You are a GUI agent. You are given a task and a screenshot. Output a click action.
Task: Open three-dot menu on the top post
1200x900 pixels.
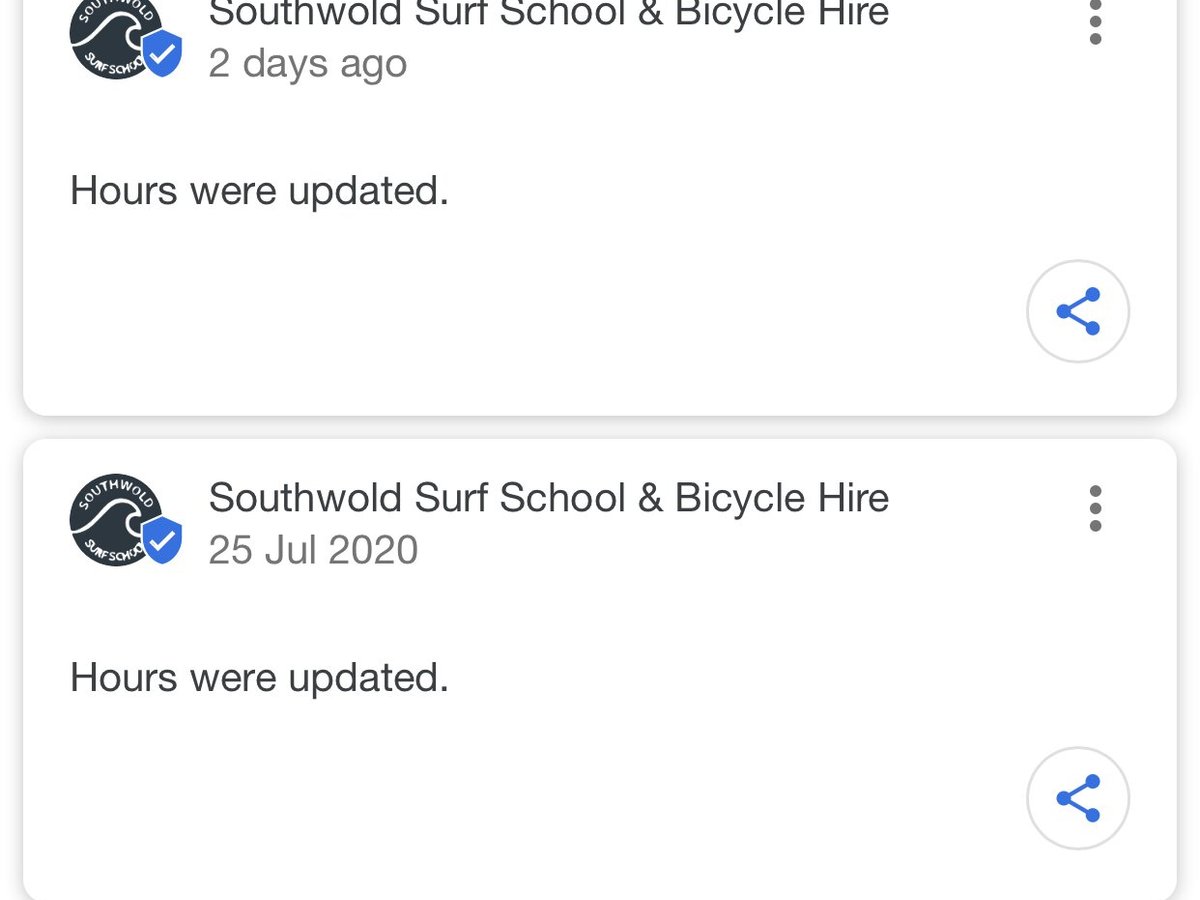1096,21
